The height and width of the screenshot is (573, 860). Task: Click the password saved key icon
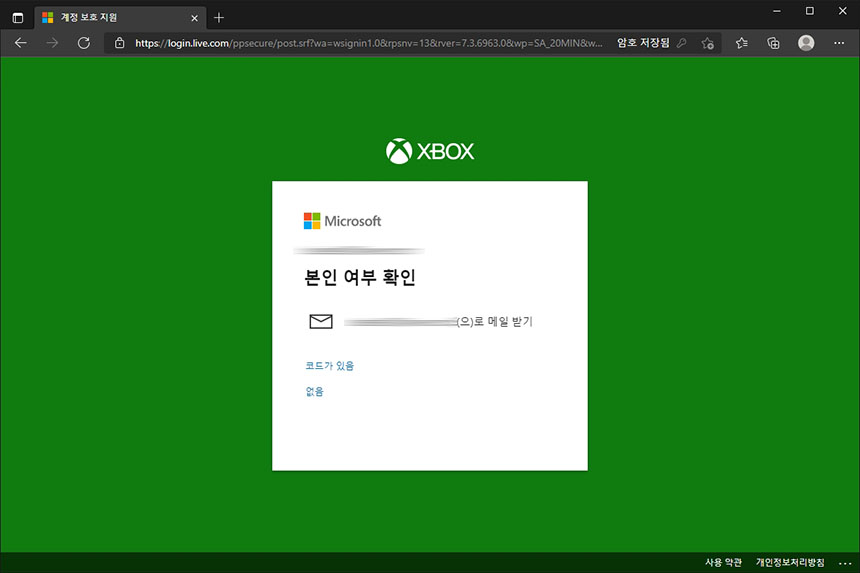click(681, 43)
